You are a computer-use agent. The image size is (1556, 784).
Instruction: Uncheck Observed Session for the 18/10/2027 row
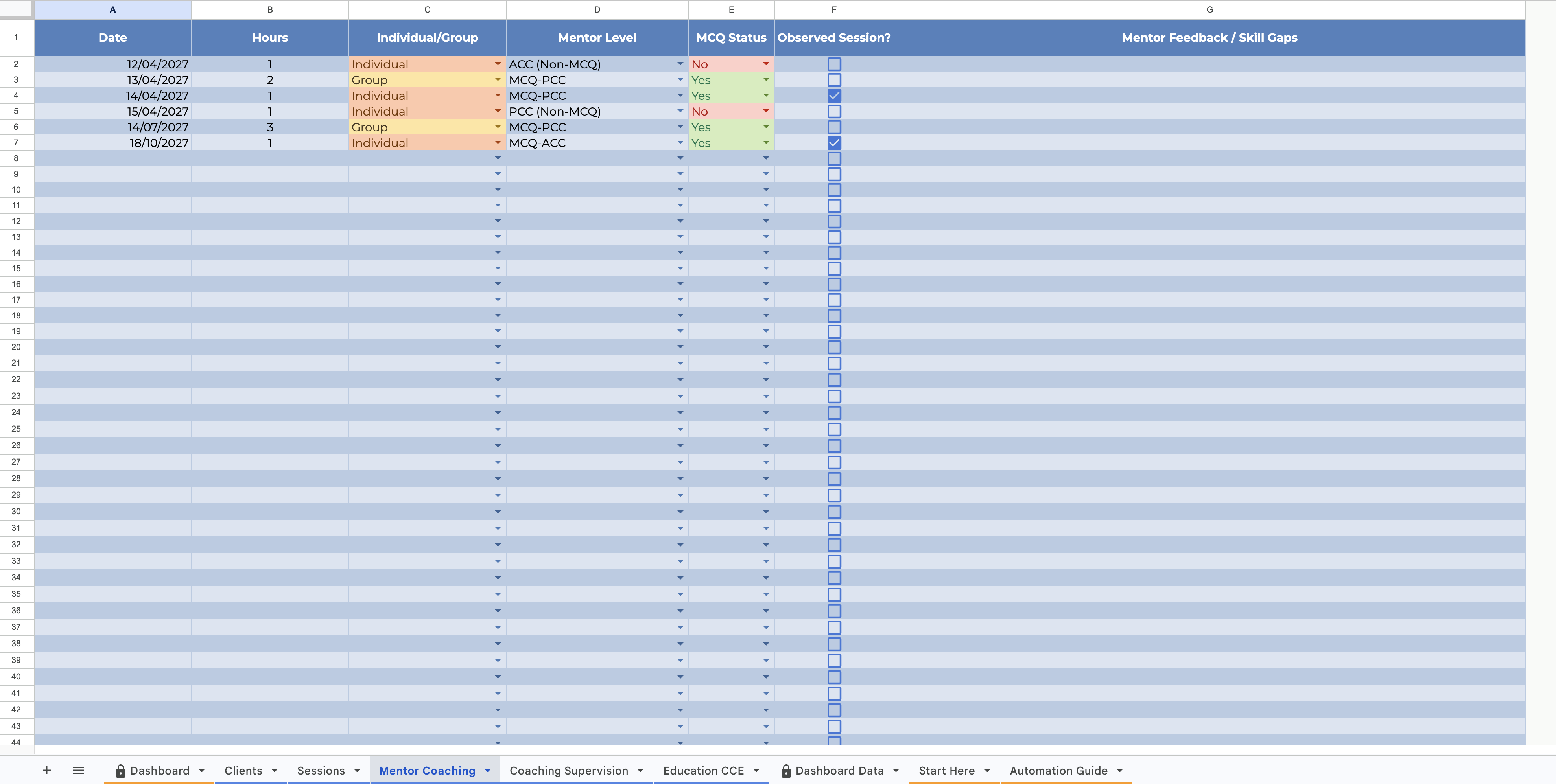(x=834, y=143)
